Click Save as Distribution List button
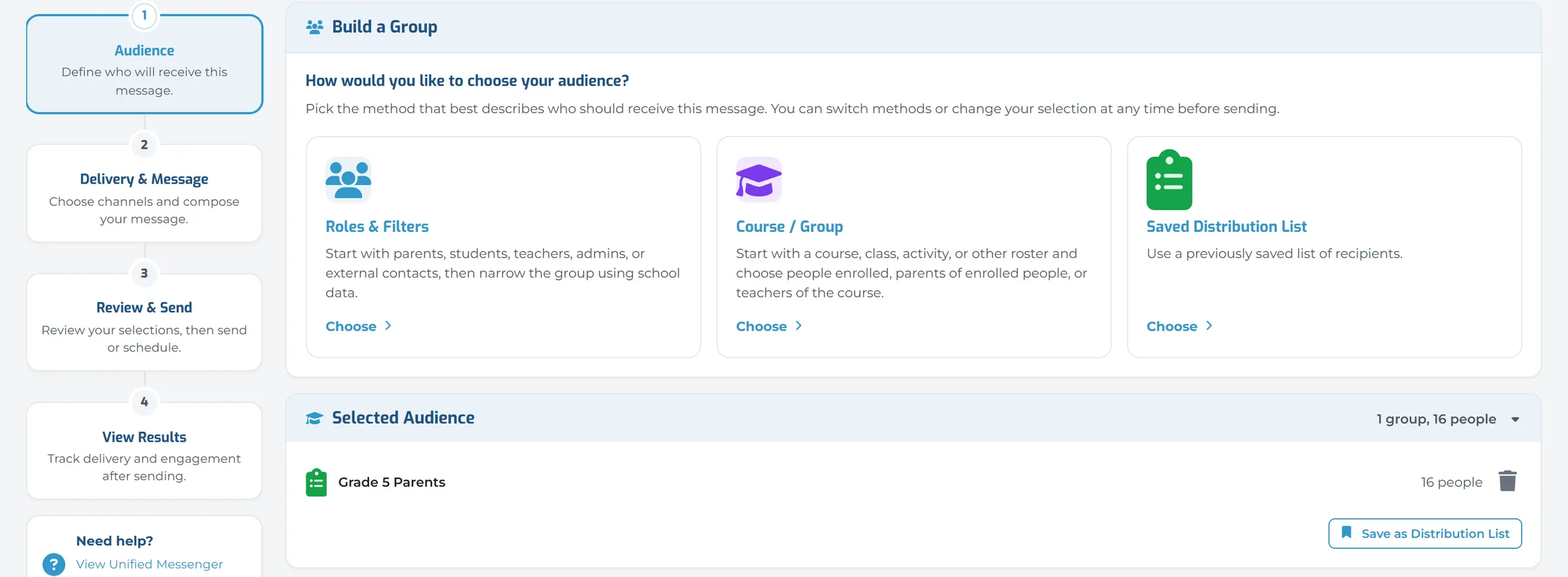Image resolution: width=1568 pixels, height=577 pixels. click(1425, 533)
